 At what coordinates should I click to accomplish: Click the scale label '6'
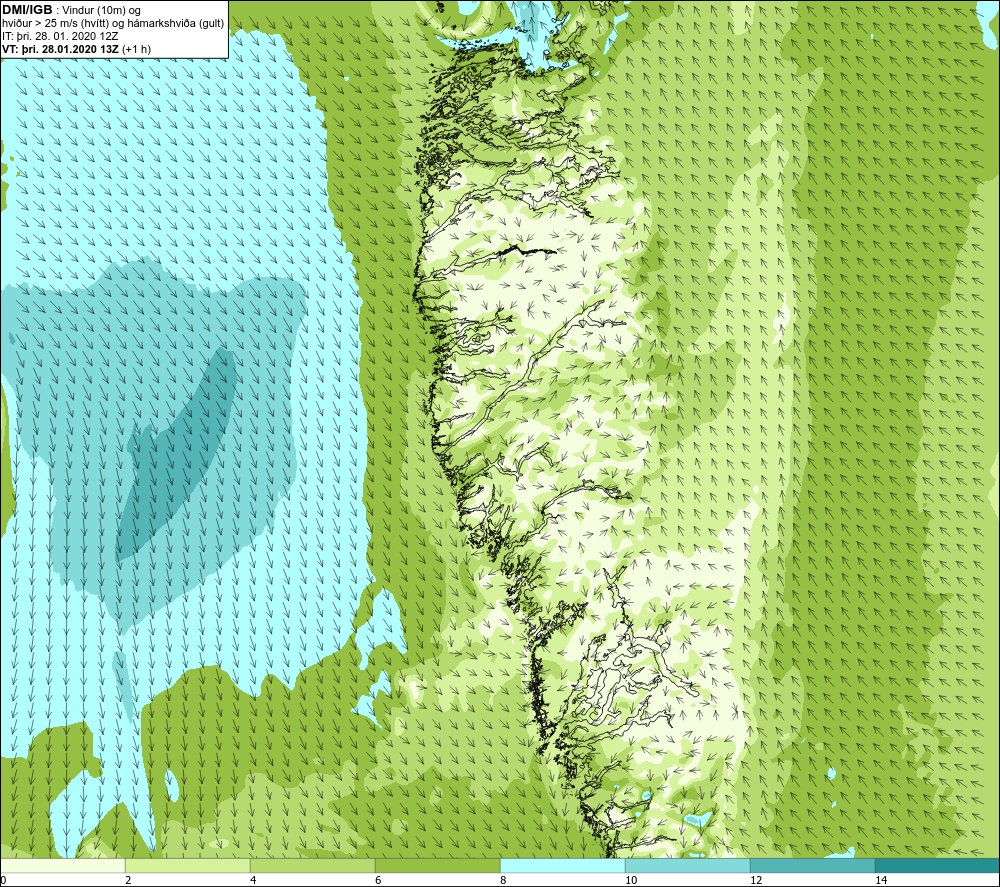click(x=378, y=880)
